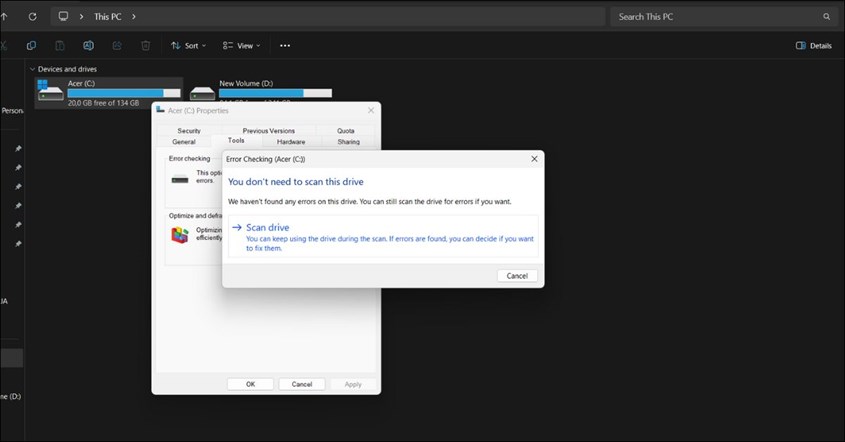Click the up-arrow navigation icon
Image resolution: width=845 pixels, height=442 pixels.
pyautogui.click(x=4, y=17)
